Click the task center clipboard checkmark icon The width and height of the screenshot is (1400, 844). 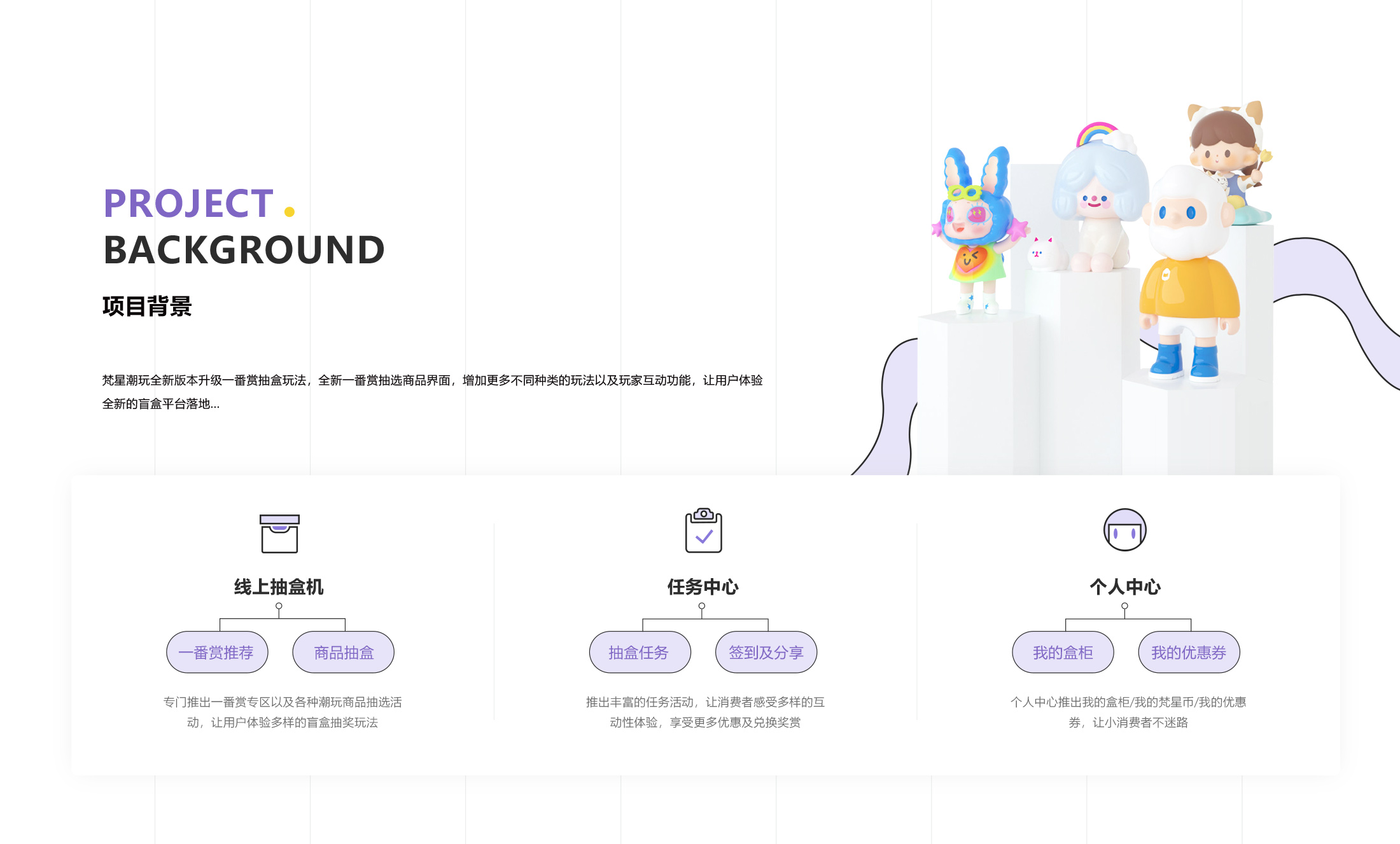[x=703, y=530]
